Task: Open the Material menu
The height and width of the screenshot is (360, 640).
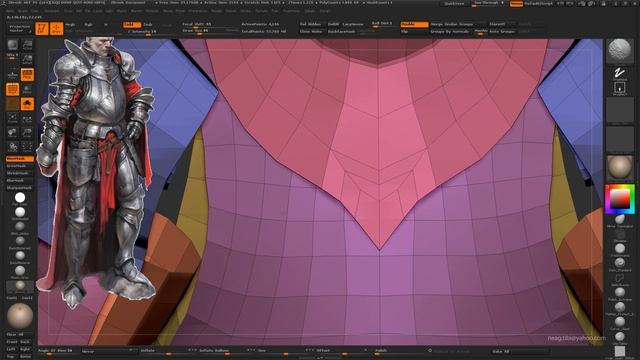Action: pos(152,11)
